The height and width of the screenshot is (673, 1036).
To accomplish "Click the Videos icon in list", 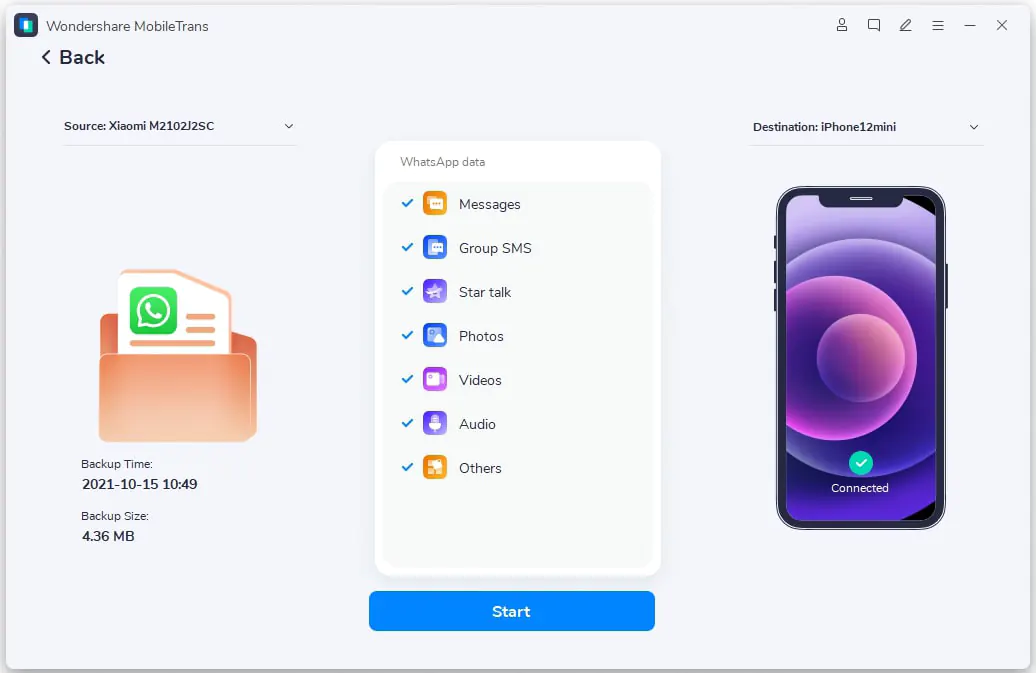I will (435, 380).
